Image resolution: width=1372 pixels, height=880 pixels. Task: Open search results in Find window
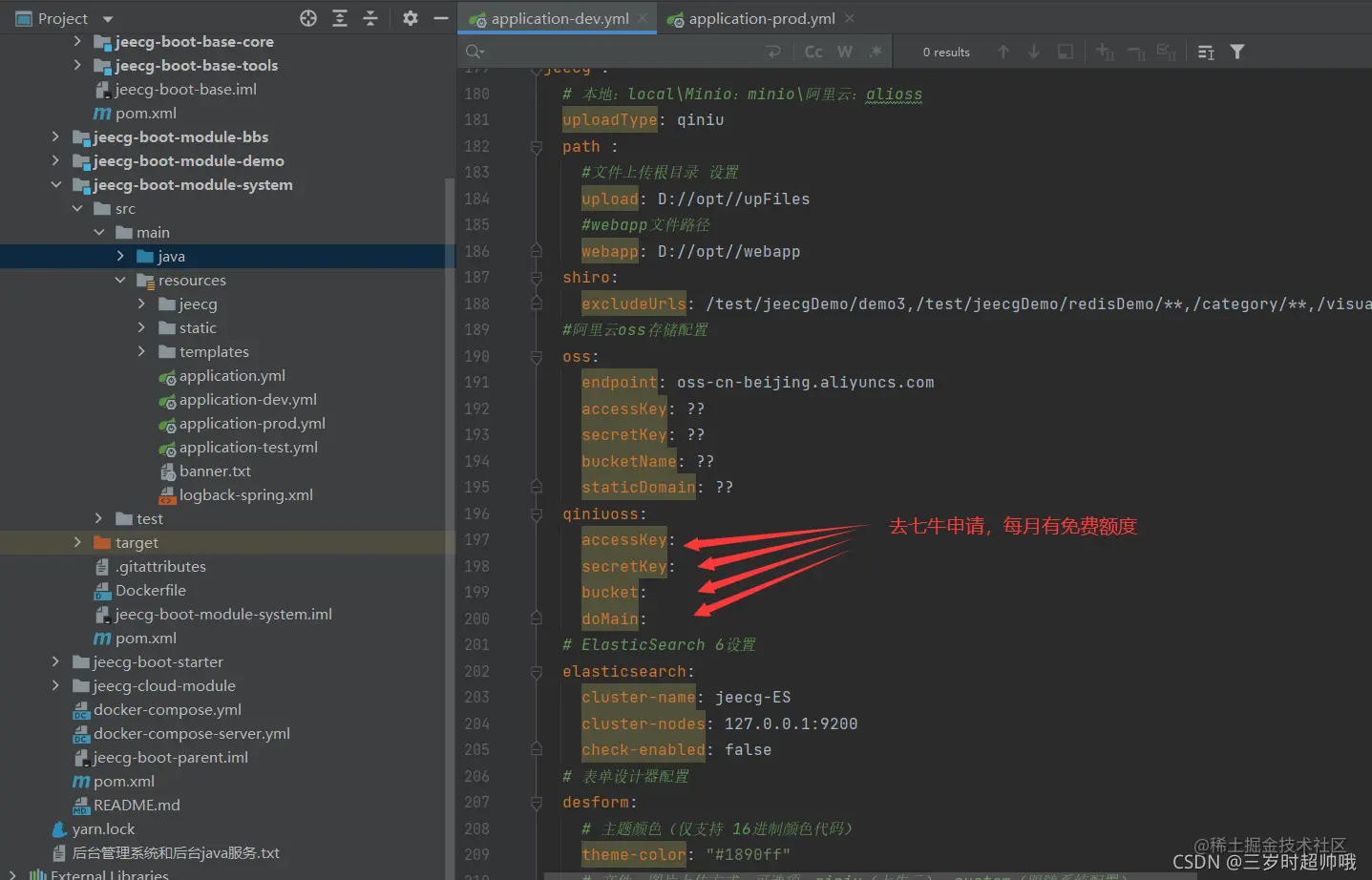click(x=1066, y=52)
